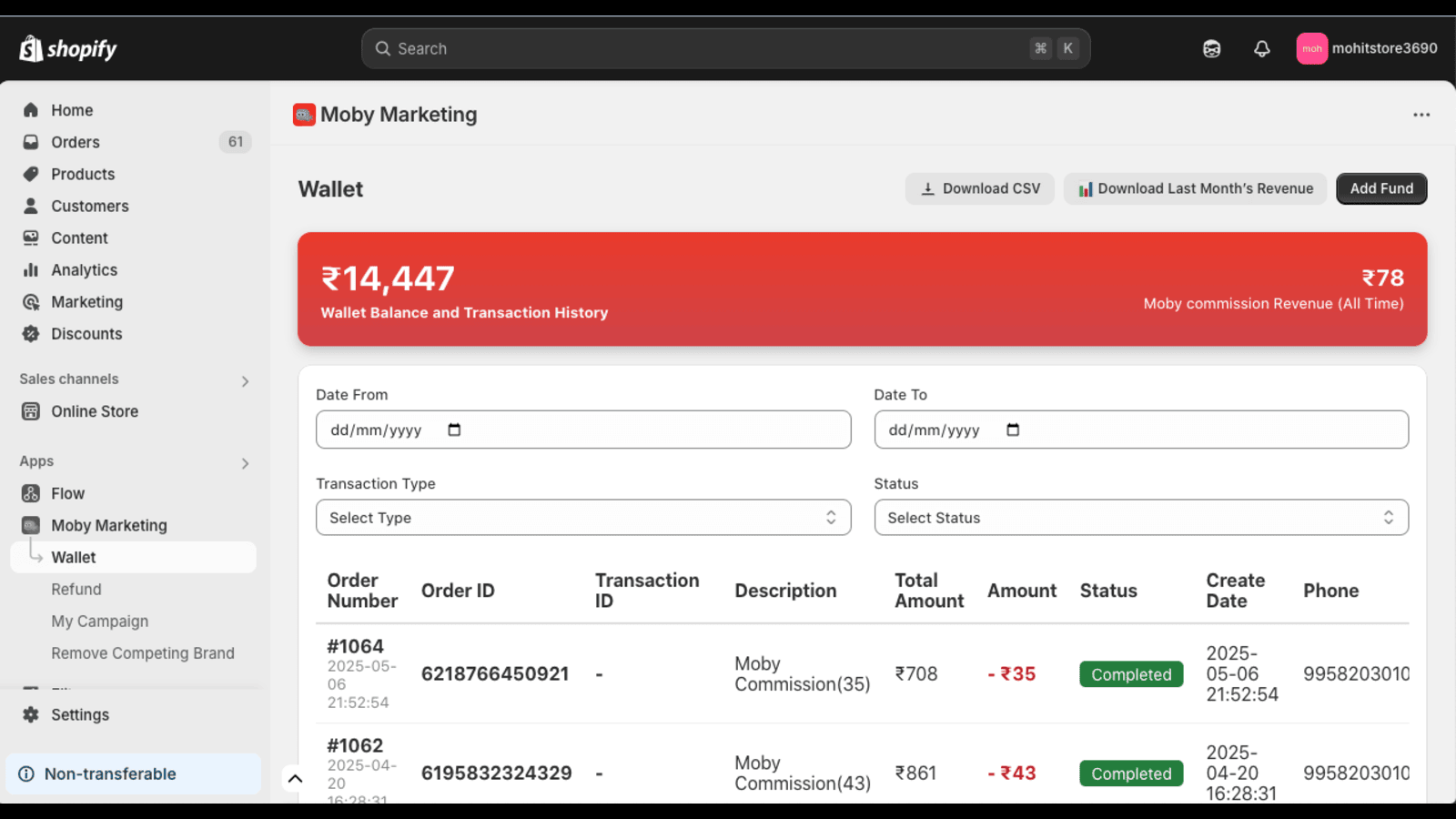Click the Analytics bar chart icon

coord(31,269)
